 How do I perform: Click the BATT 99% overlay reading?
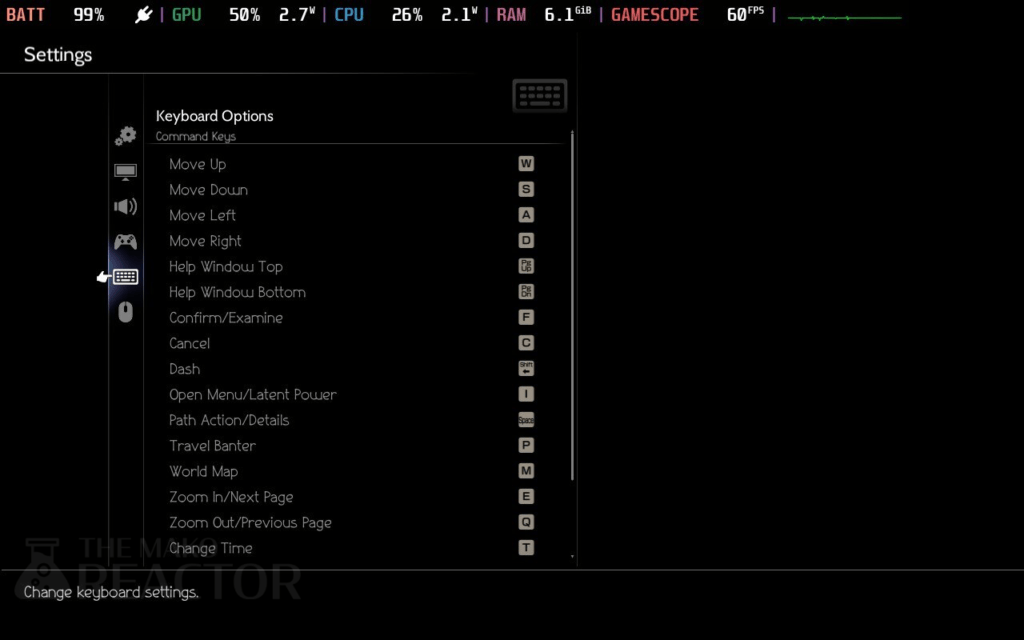[55, 14]
